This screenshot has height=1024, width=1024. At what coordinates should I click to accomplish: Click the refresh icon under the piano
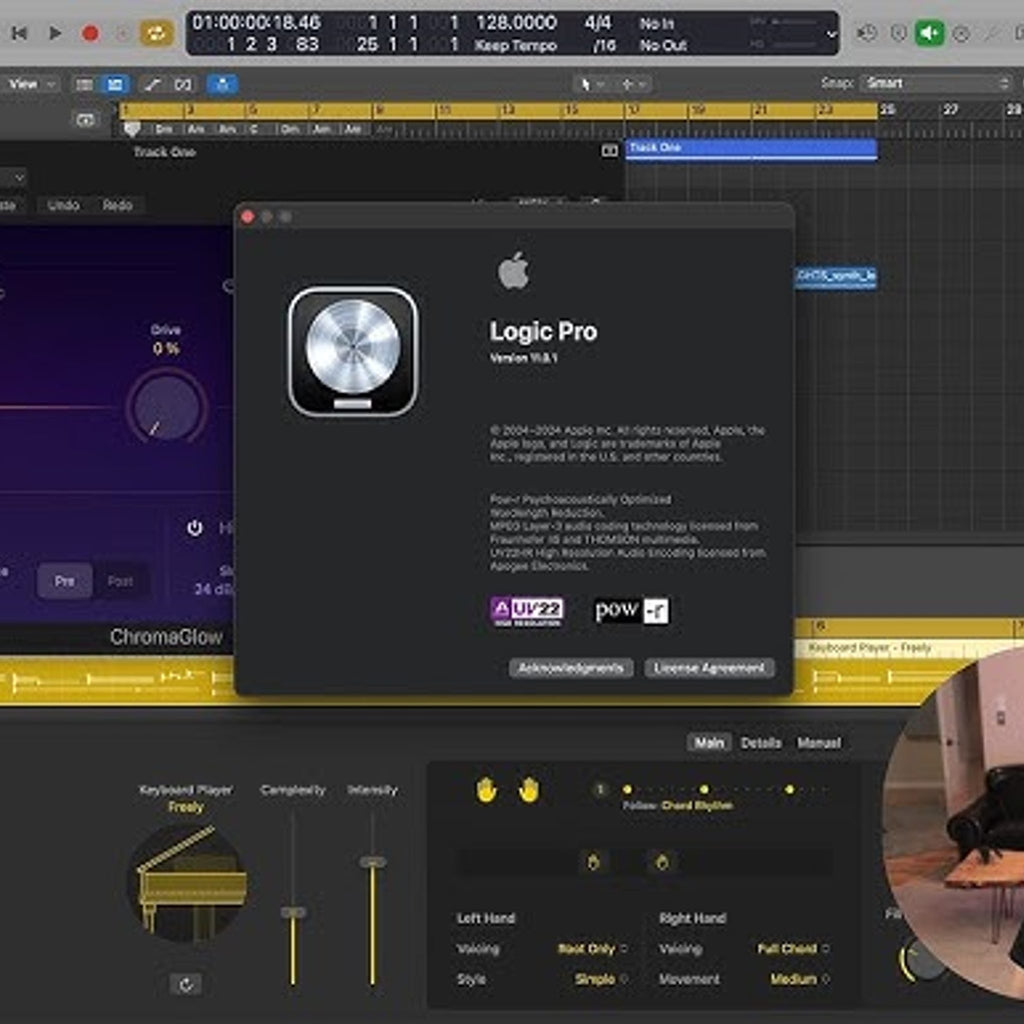185,984
